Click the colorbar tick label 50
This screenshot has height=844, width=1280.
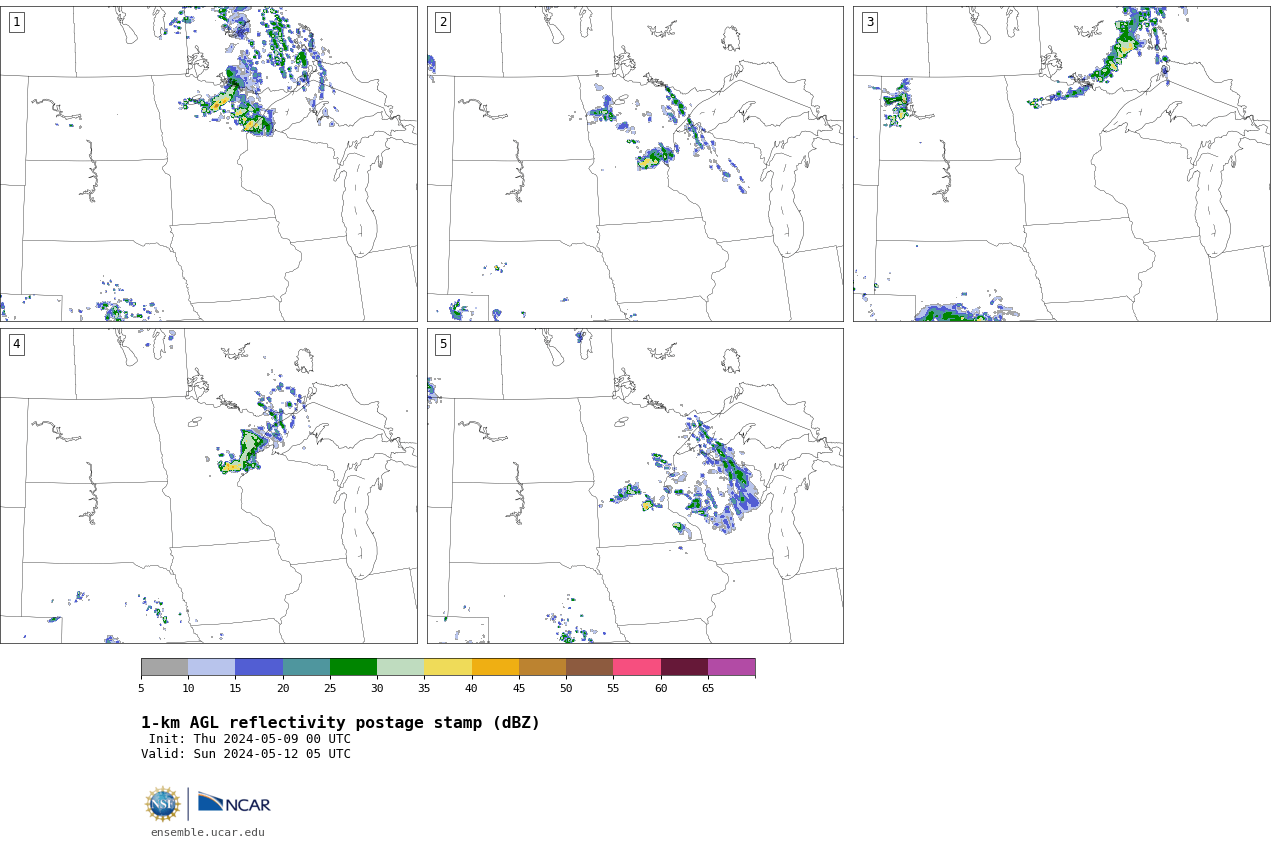[566, 688]
